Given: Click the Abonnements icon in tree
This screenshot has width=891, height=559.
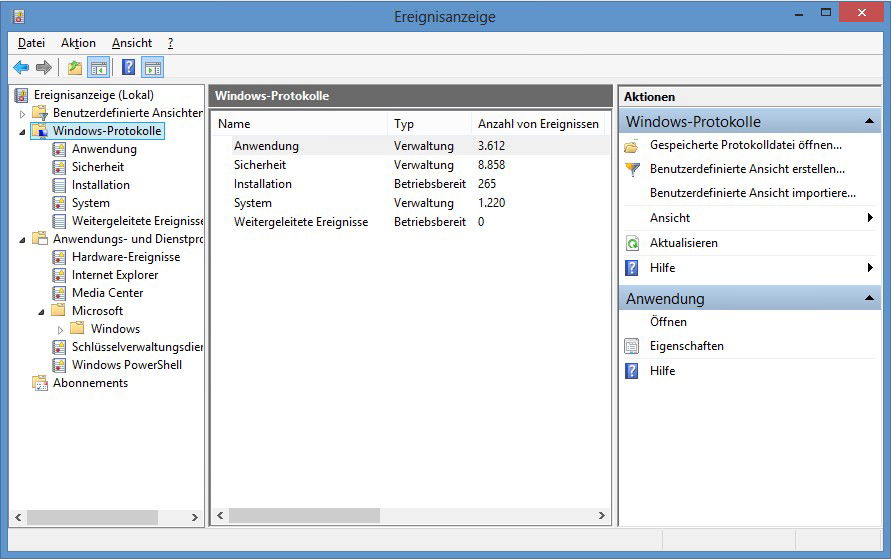Looking at the screenshot, I should coord(40,383).
